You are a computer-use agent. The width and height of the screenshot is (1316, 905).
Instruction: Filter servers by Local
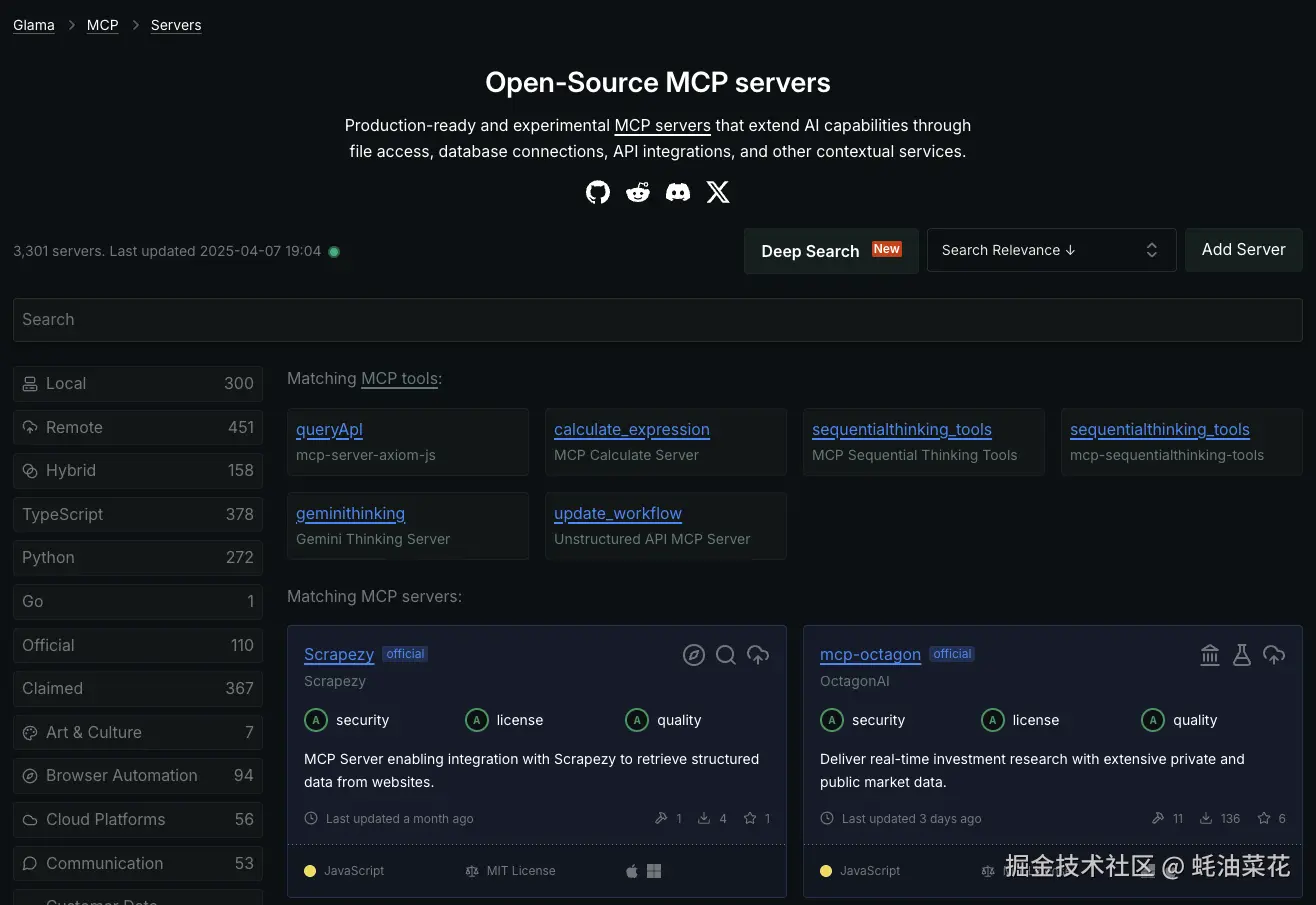click(x=138, y=384)
